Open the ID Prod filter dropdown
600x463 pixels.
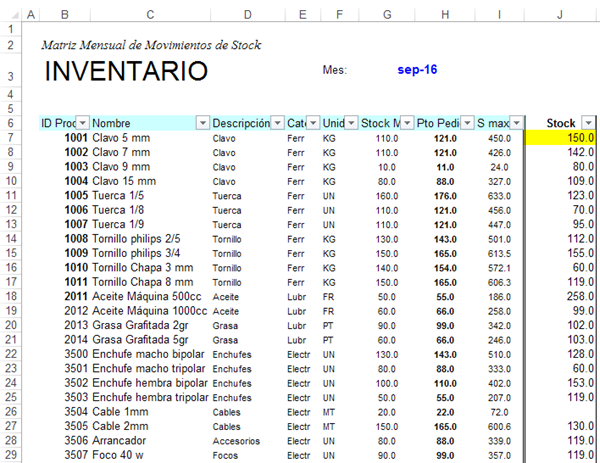[x=83, y=123]
